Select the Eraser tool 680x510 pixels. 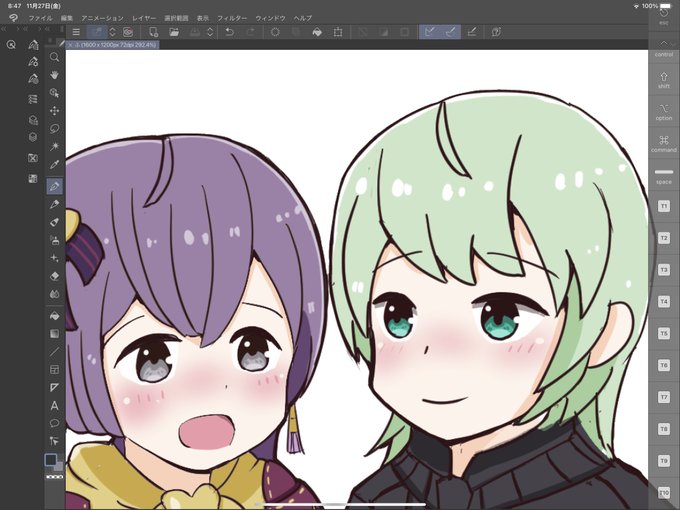point(54,276)
